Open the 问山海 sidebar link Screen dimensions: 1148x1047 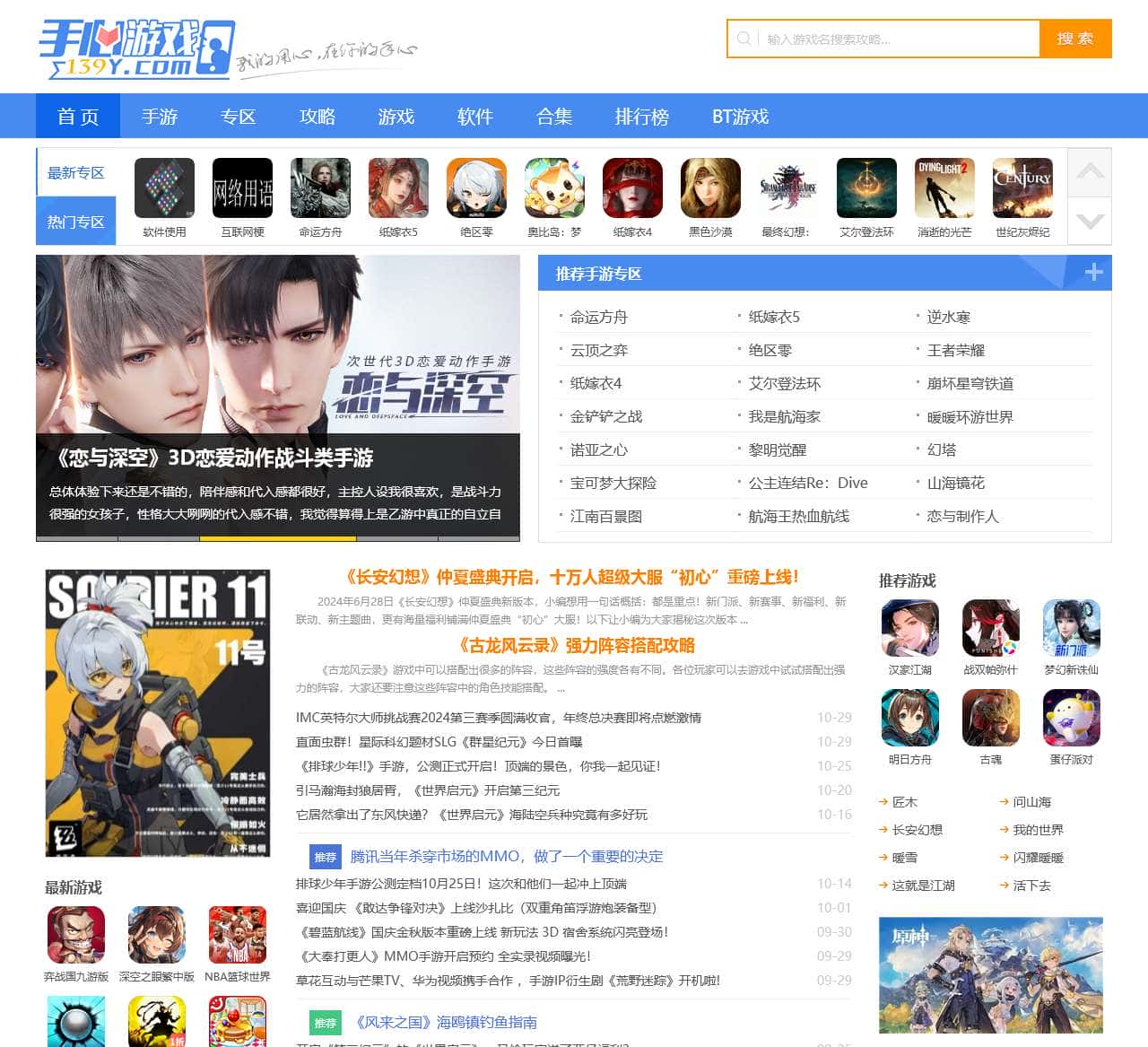point(1032,802)
